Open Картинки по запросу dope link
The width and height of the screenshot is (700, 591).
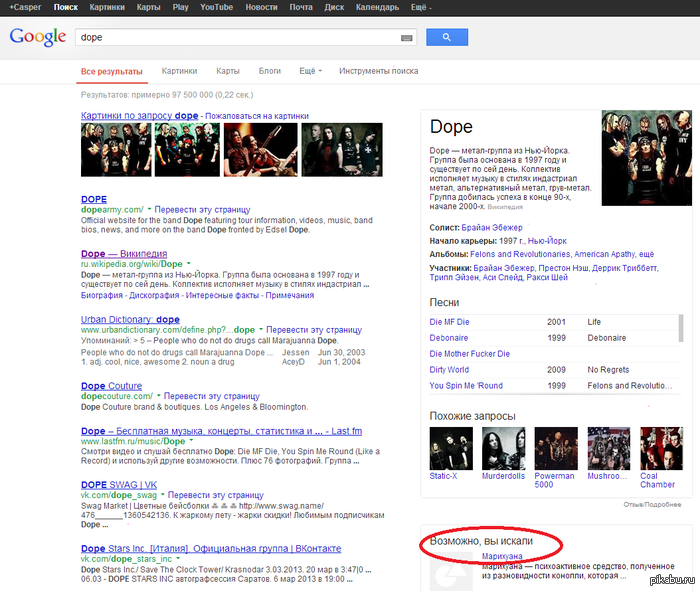[139, 116]
